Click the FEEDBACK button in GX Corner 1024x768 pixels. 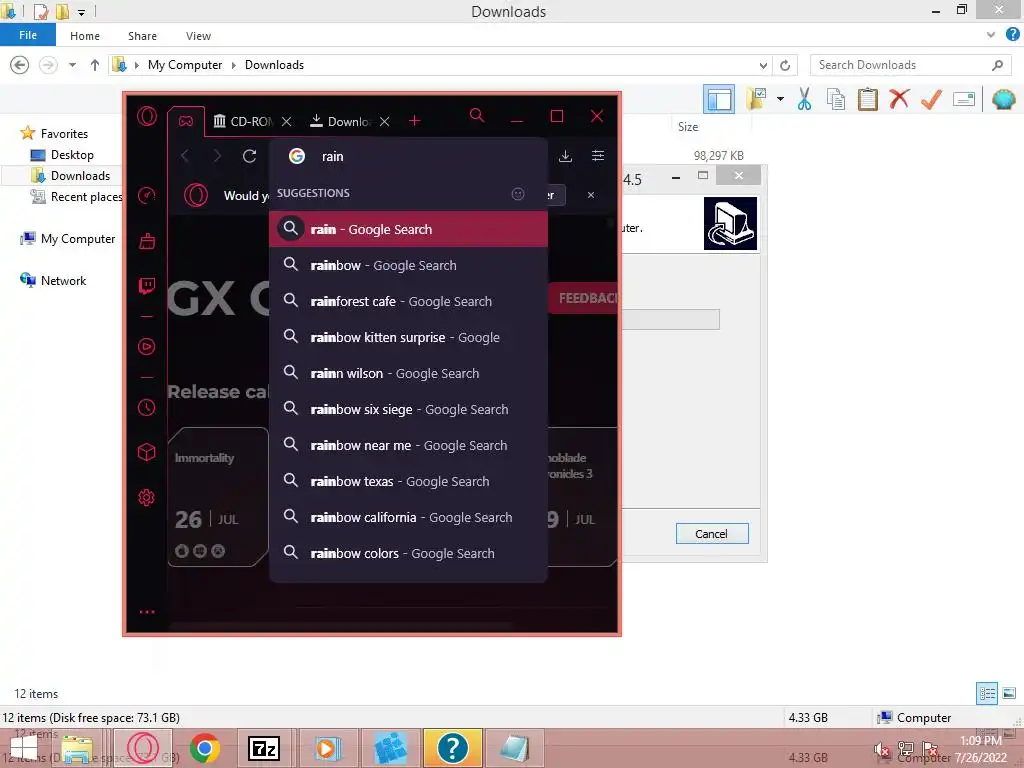click(583, 298)
